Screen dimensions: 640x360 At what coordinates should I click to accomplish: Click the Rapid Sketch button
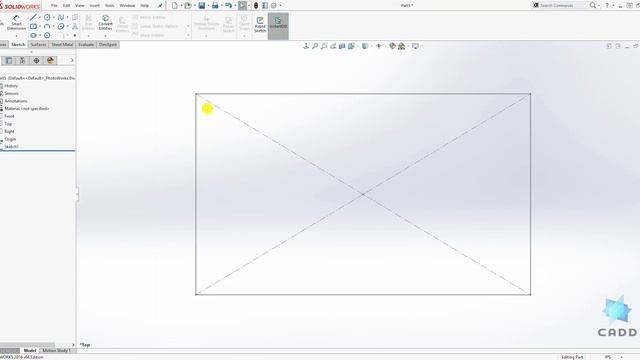260,24
